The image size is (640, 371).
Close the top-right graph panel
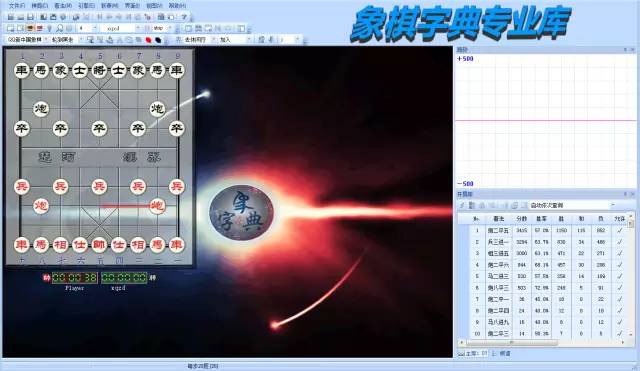(x=633, y=49)
